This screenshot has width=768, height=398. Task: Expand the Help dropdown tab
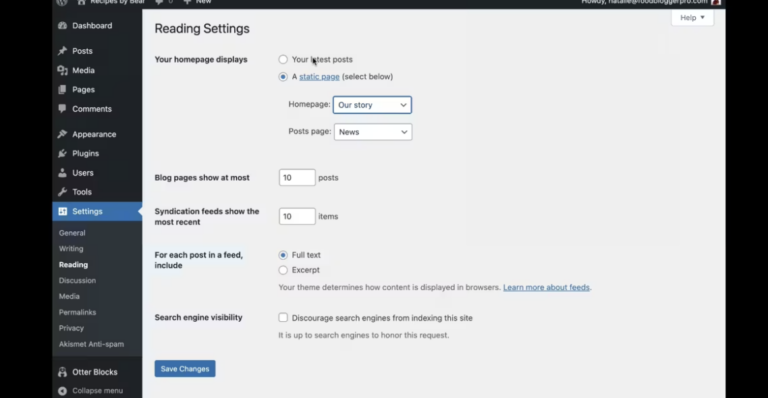pyautogui.click(x=692, y=18)
